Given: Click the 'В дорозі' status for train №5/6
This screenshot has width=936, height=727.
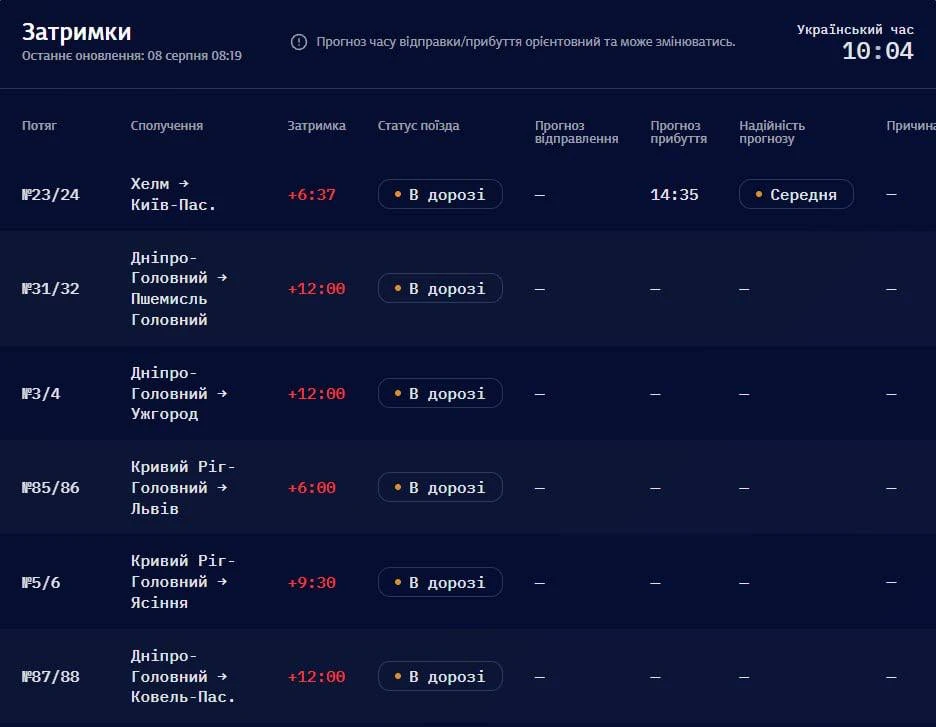Looking at the screenshot, I should pos(440,581).
